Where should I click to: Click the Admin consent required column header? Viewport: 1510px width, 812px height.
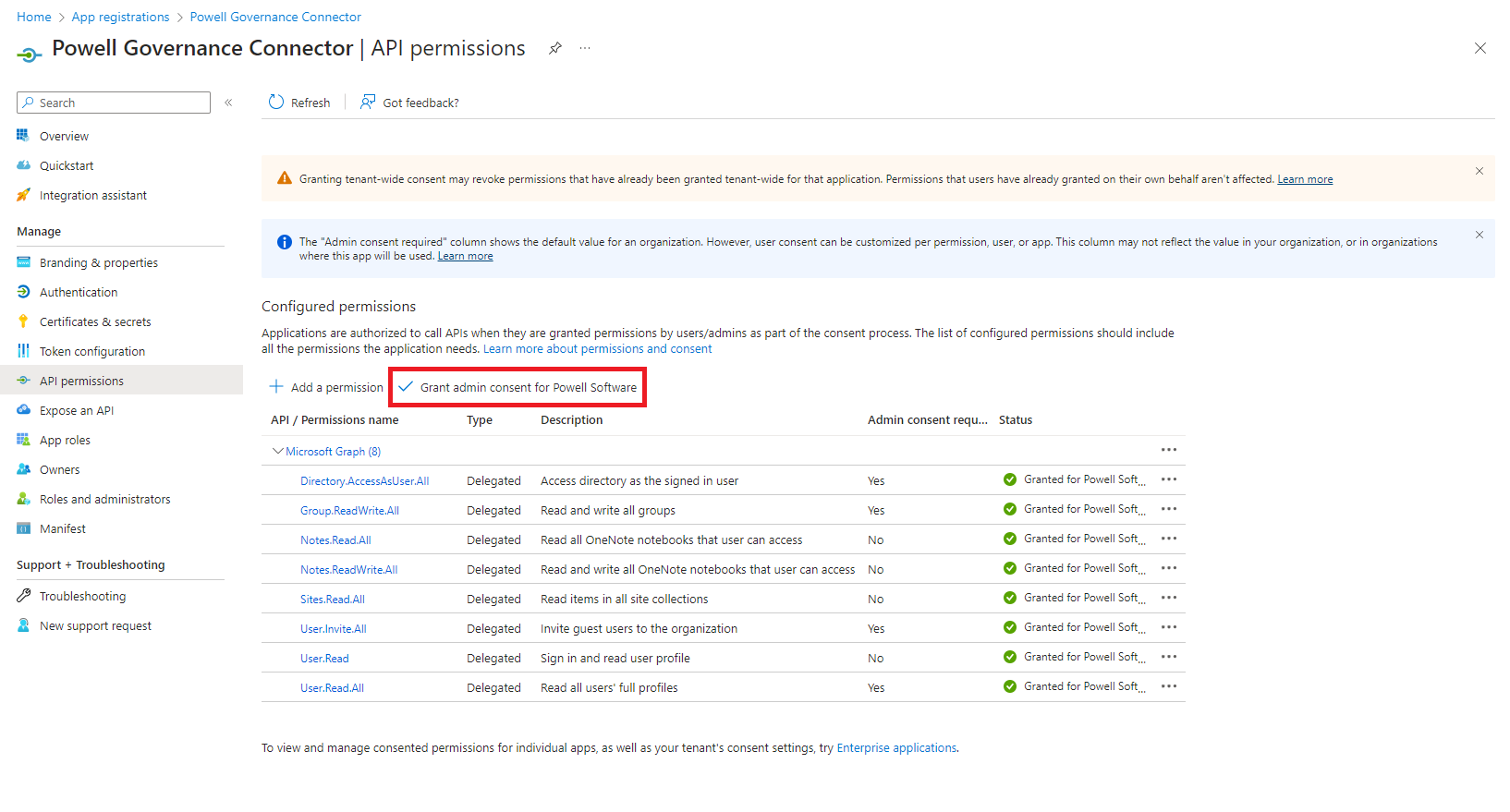927,419
